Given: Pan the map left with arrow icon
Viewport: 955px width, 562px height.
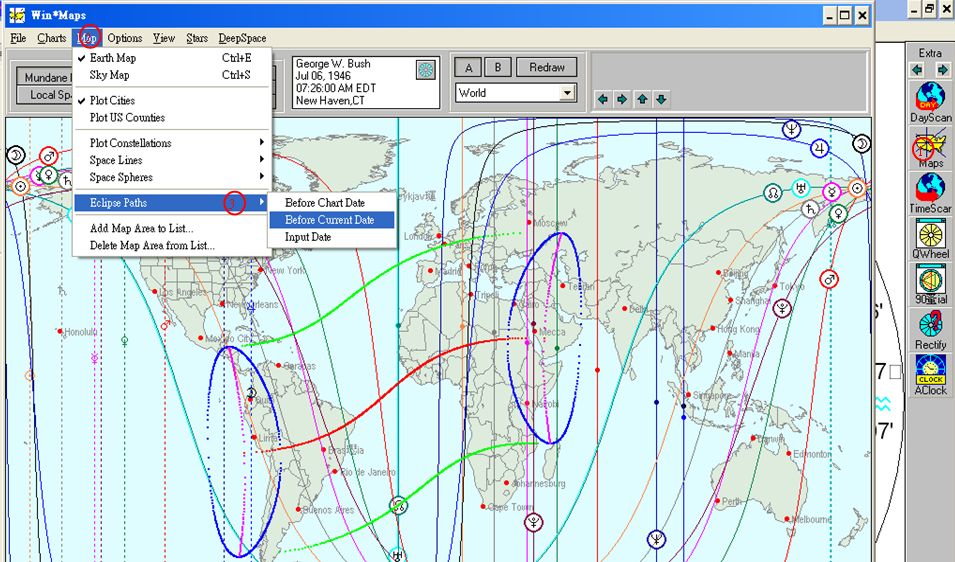Looking at the screenshot, I should click(602, 99).
